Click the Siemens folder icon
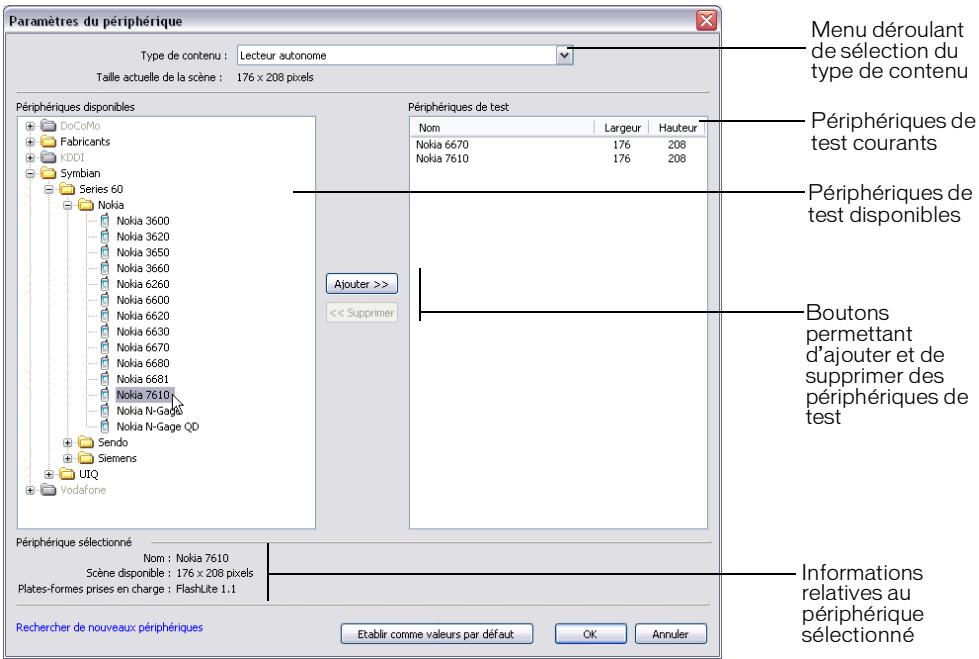This screenshot has height=659, width=979. [x=86, y=458]
